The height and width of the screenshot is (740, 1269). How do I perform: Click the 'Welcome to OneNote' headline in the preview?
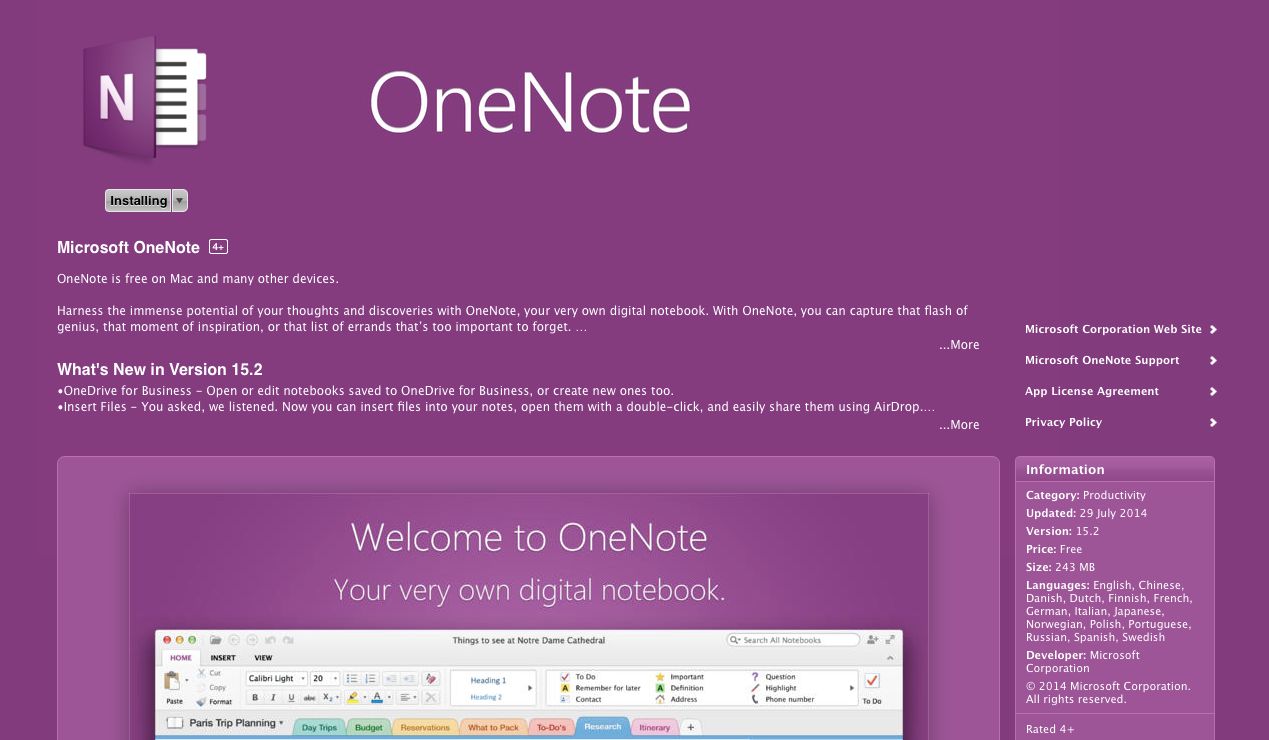click(x=529, y=538)
